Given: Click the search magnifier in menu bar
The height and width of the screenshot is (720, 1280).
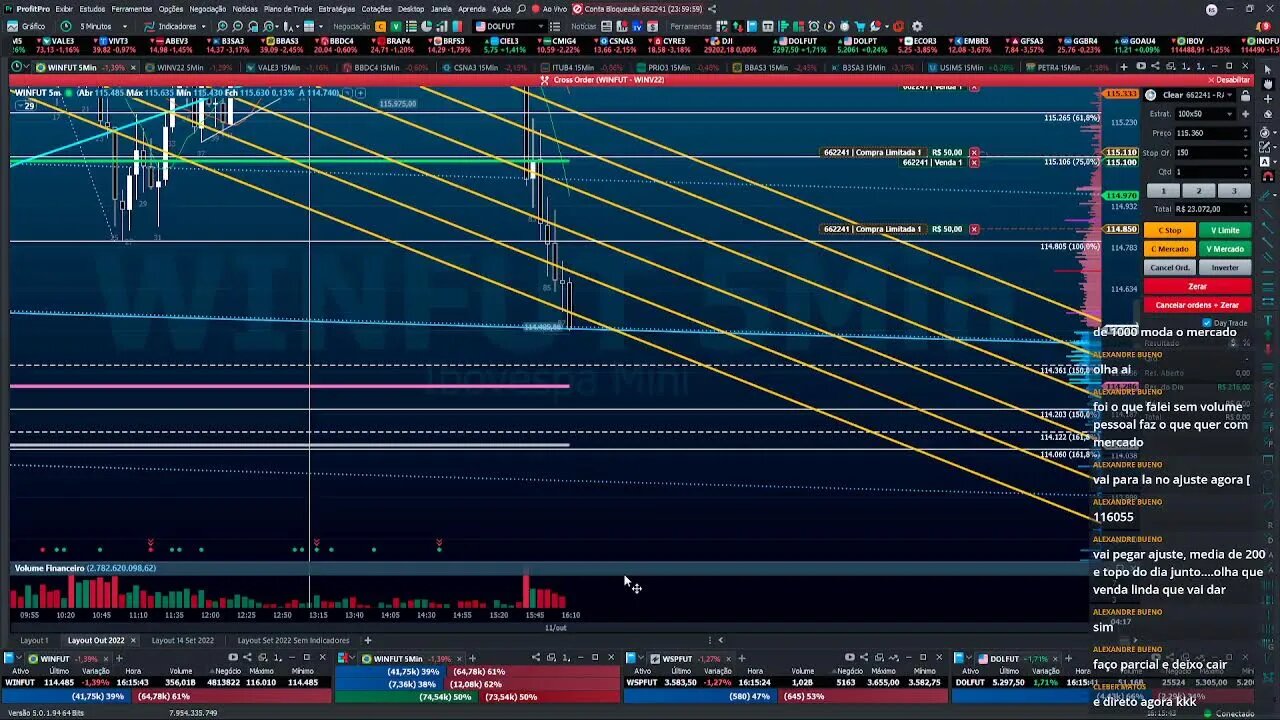Looking at the screenshot, I should (x=522, y=9).
